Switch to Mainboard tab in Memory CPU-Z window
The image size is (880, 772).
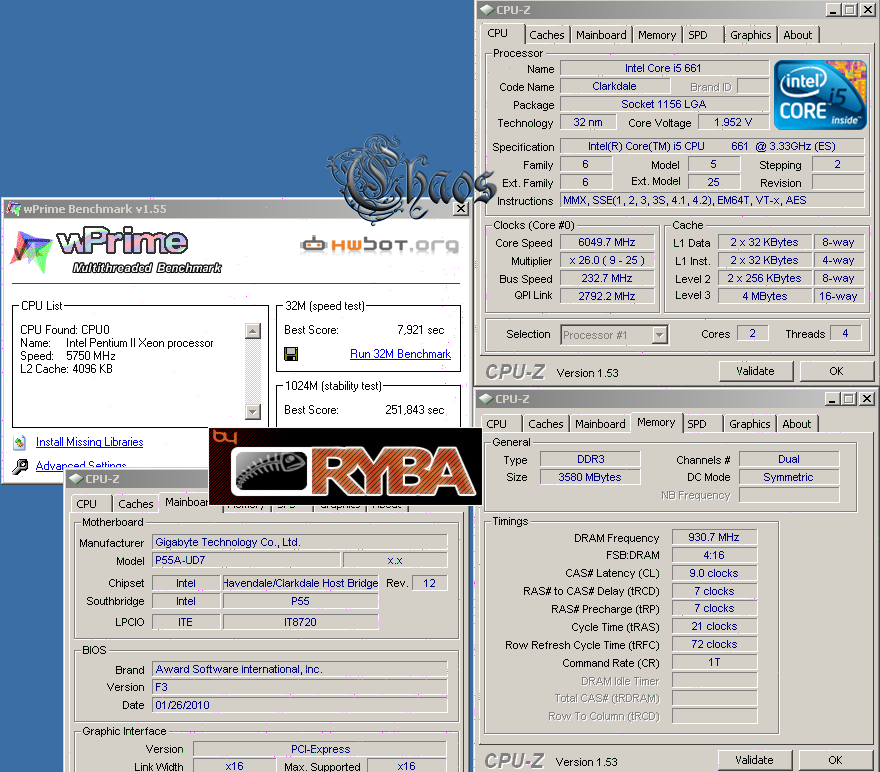click(600, 424)
